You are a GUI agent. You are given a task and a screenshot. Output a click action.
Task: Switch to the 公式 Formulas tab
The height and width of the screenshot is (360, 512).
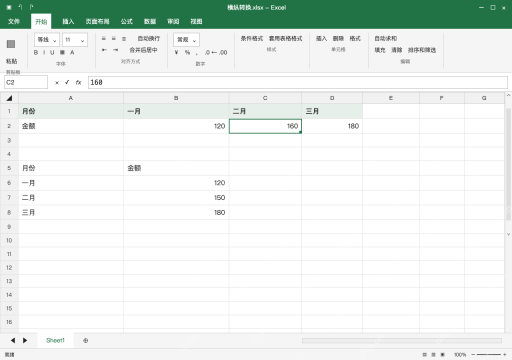coord(127,22)
